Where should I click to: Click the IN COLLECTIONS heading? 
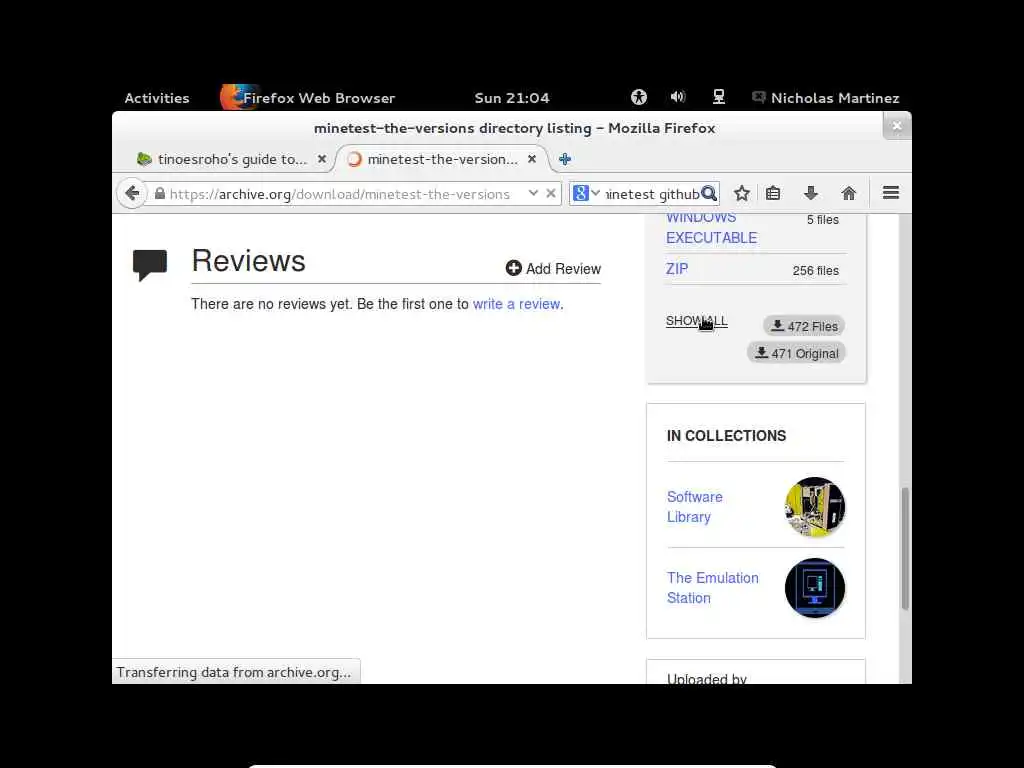coord(726,436)
